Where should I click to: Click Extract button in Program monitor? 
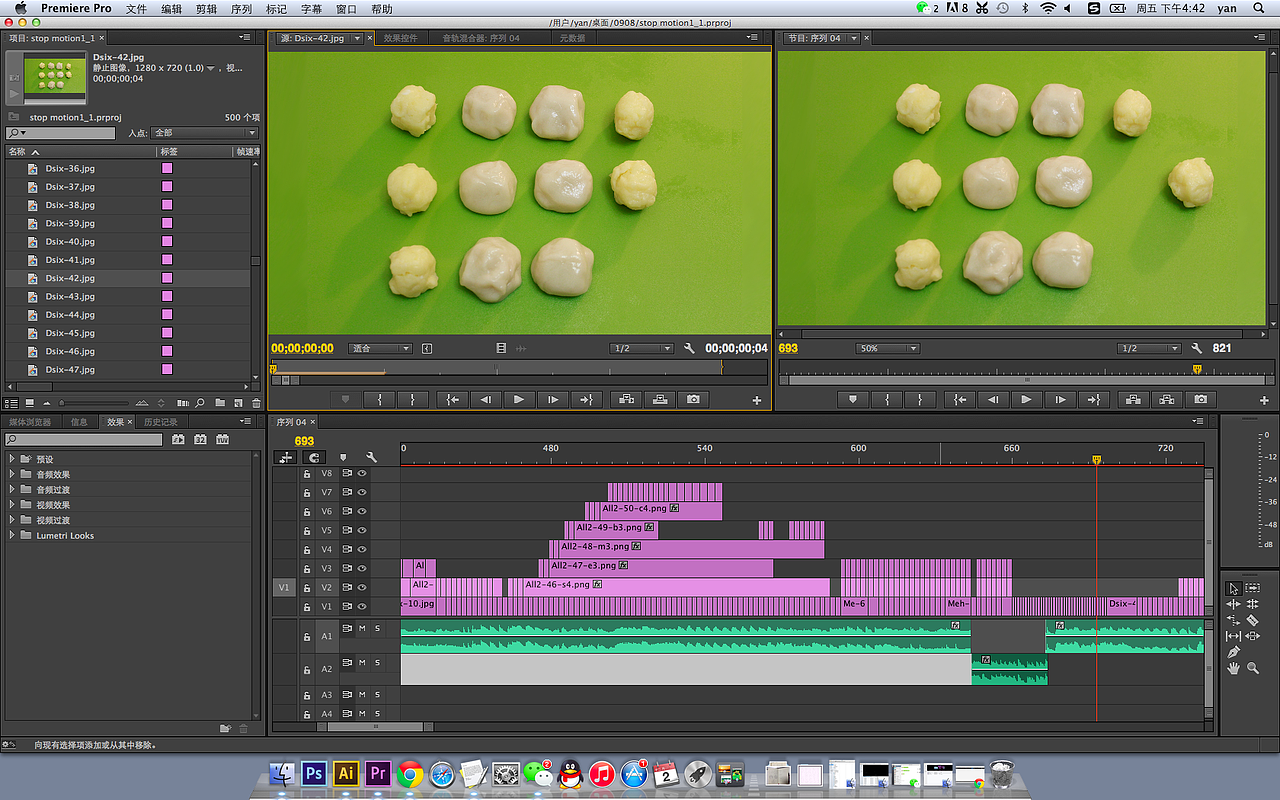click(x=1167, y=399)
